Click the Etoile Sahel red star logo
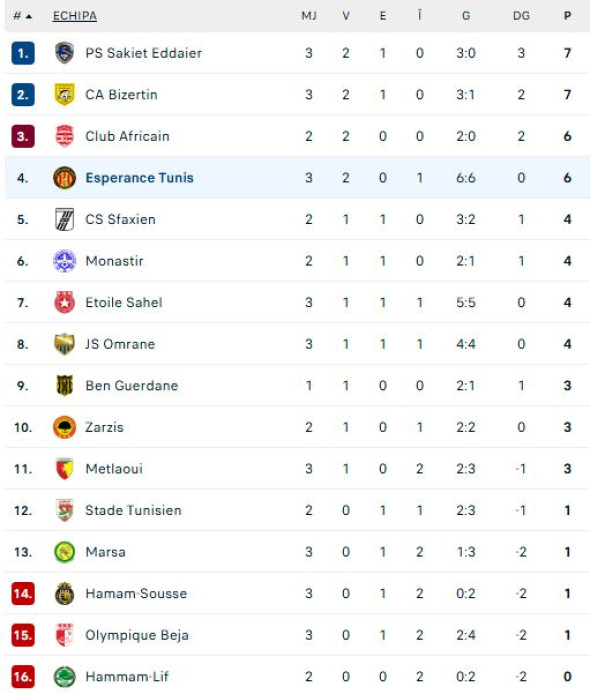This screenshot has height=693, width=590. pos(65,302)
